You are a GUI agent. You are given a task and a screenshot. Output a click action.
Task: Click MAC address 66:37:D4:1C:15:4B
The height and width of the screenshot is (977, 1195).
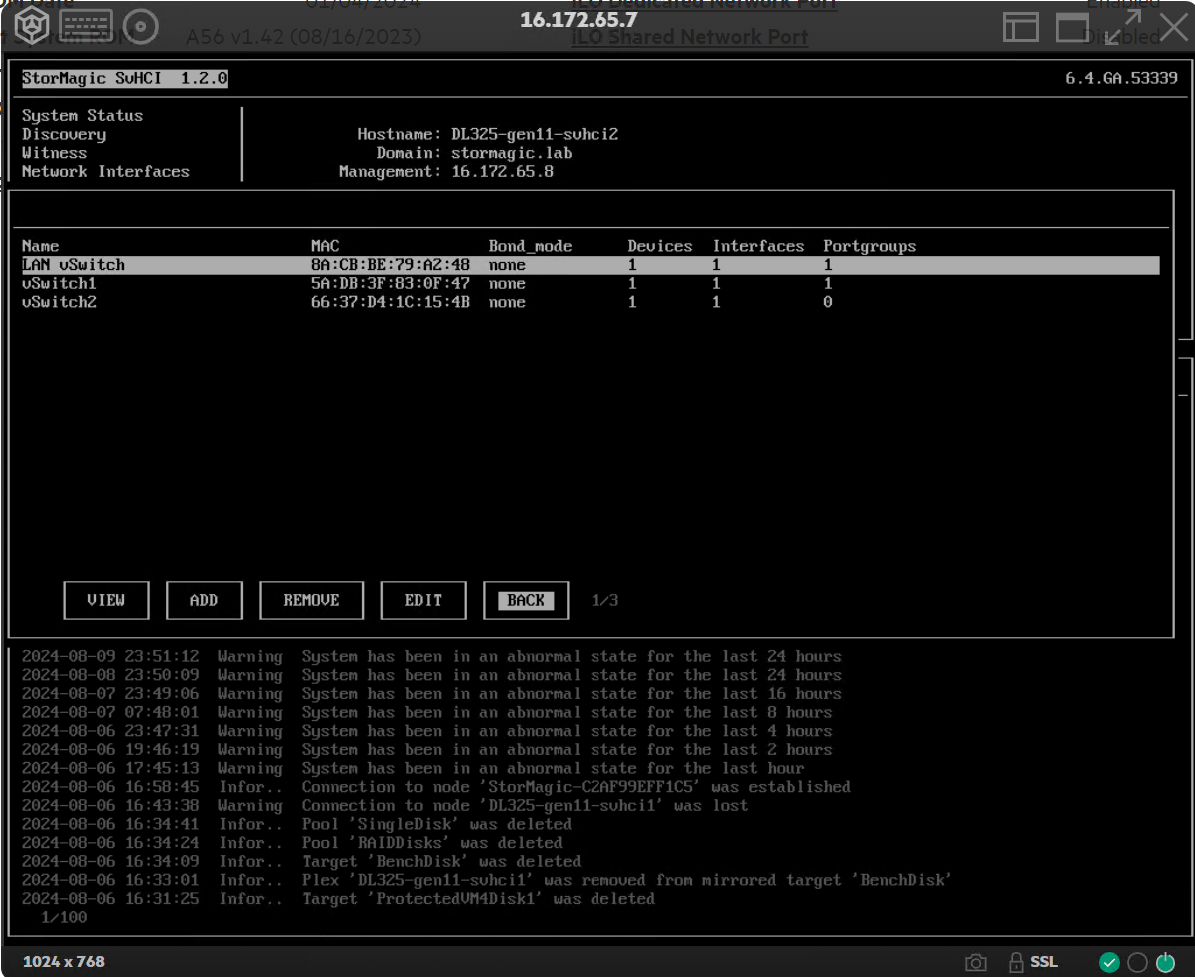(x=390, y=302)
